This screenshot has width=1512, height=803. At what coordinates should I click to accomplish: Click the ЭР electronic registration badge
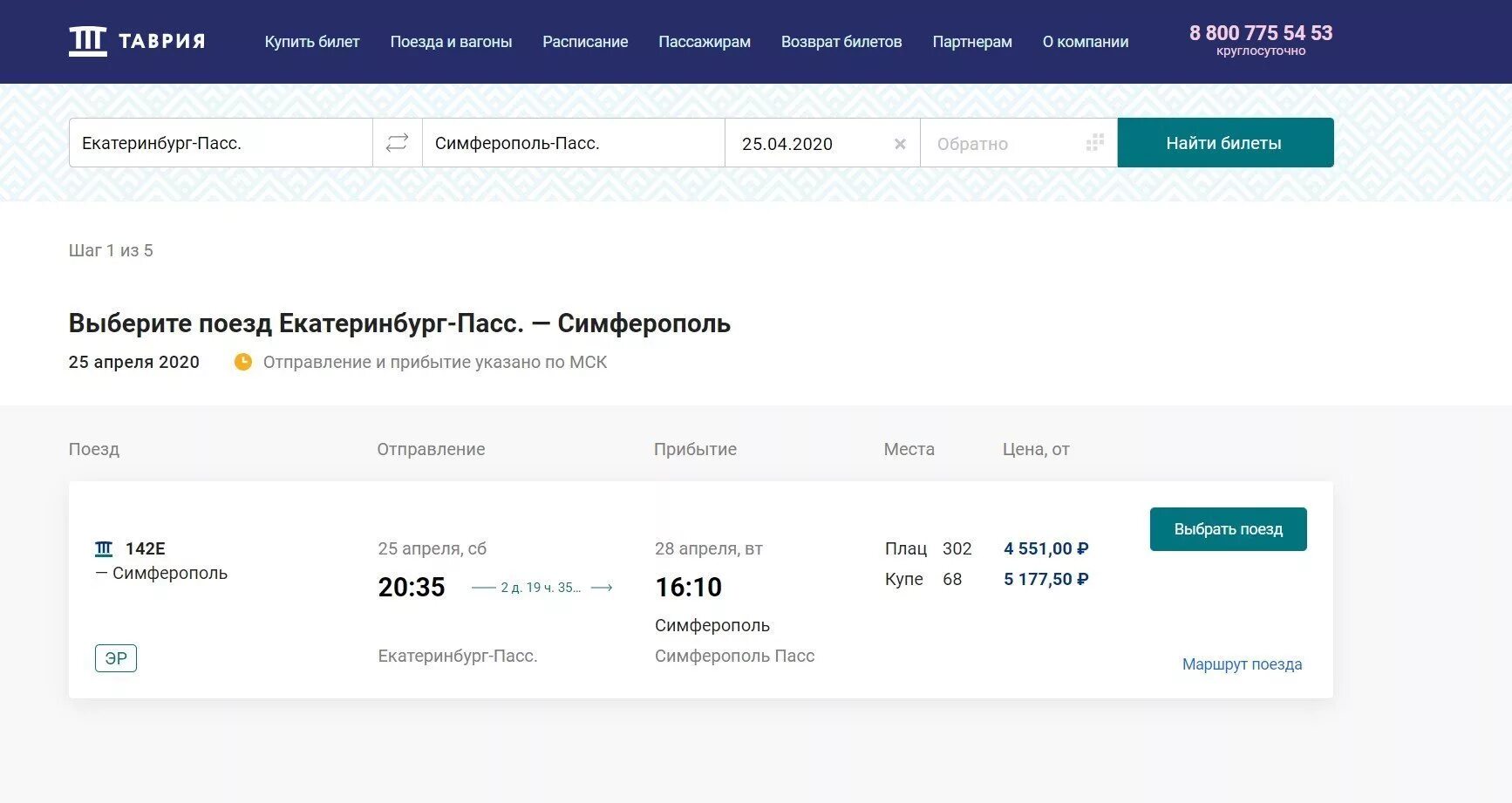[x=116, y=658]
